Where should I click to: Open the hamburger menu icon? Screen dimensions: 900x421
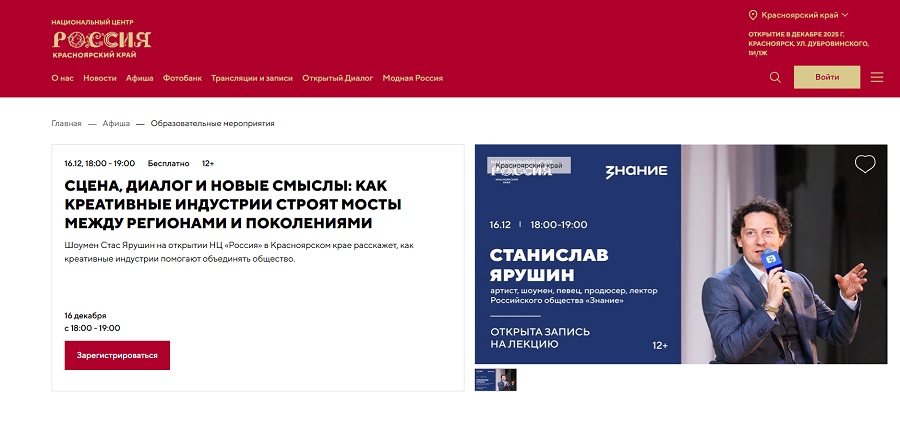(x=877, y=77)
